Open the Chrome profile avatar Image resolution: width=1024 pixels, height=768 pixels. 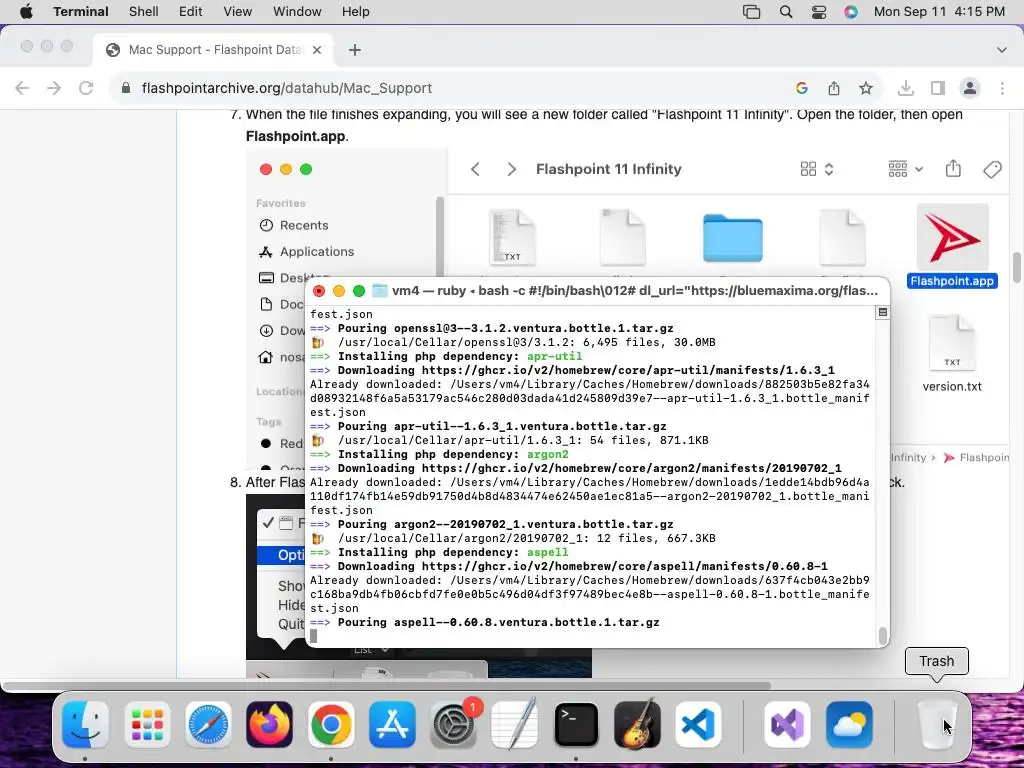(x=970, y=88)
